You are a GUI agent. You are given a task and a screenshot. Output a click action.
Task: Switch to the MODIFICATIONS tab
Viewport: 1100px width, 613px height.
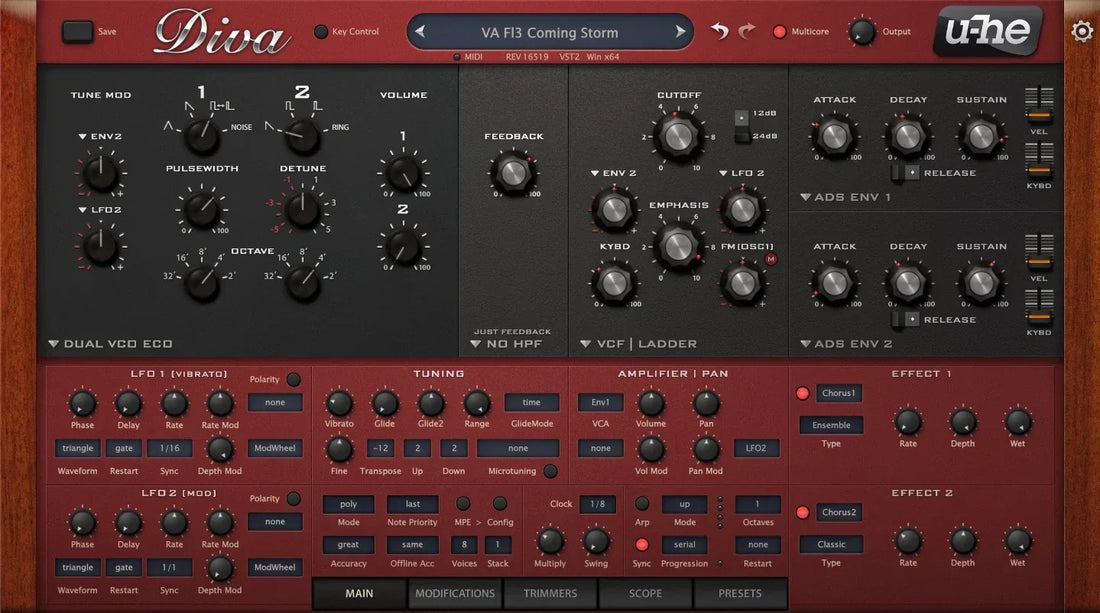[x=455, y=593]
